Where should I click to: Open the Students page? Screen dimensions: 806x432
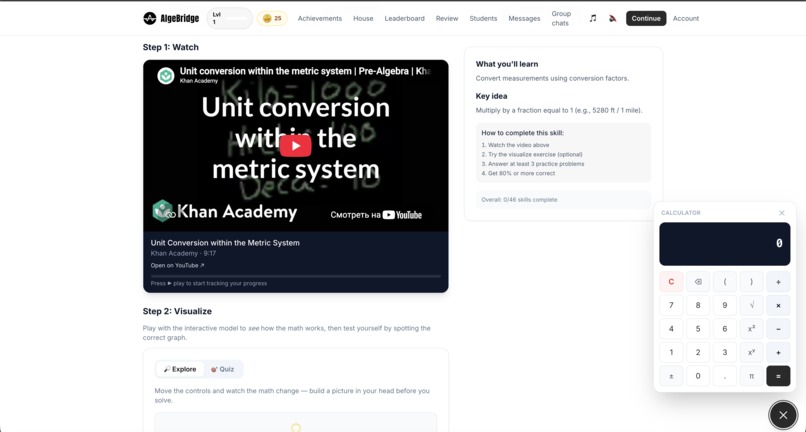[x=483, y=19]
